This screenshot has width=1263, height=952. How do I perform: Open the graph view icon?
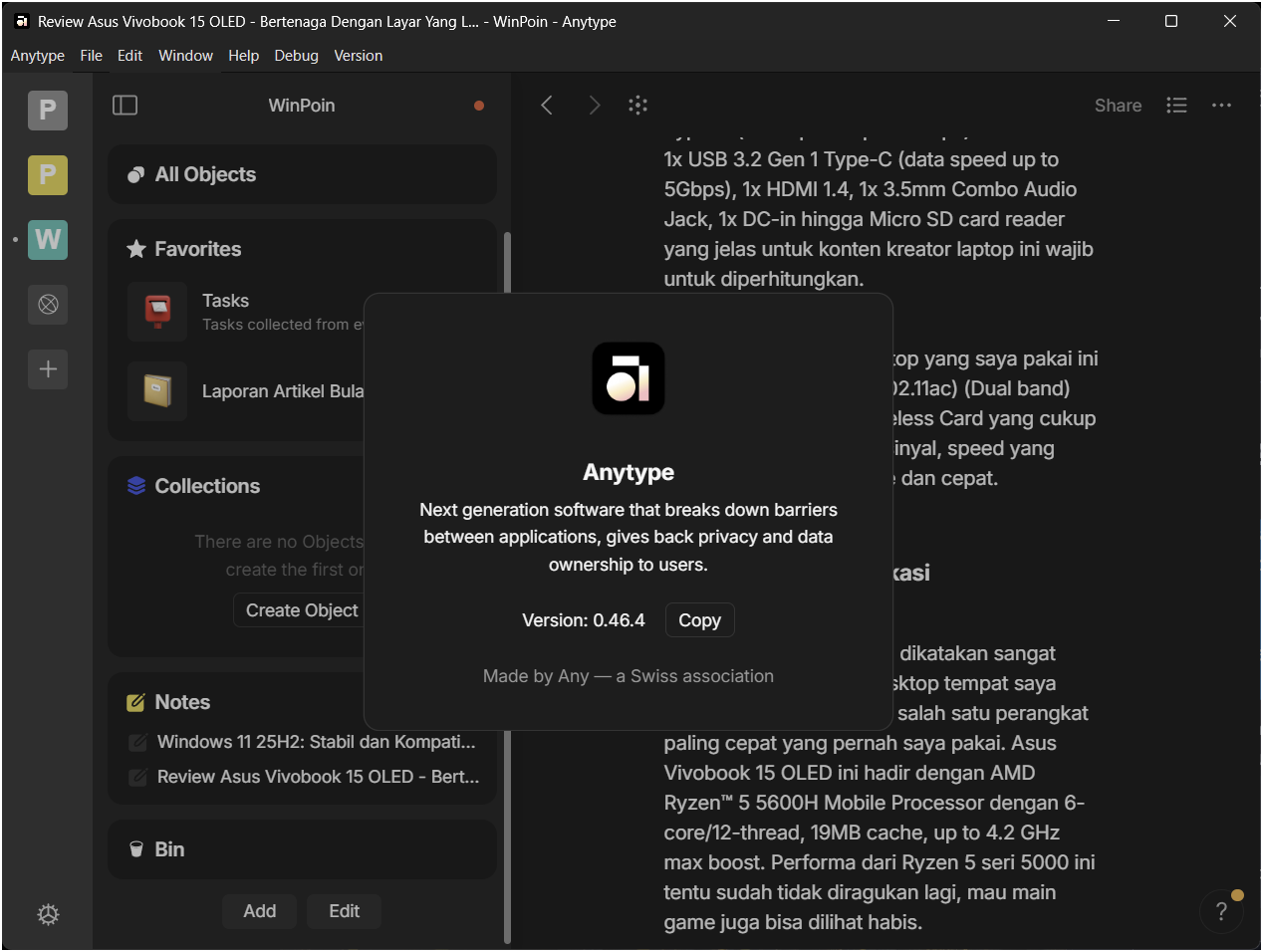(638, 106)
